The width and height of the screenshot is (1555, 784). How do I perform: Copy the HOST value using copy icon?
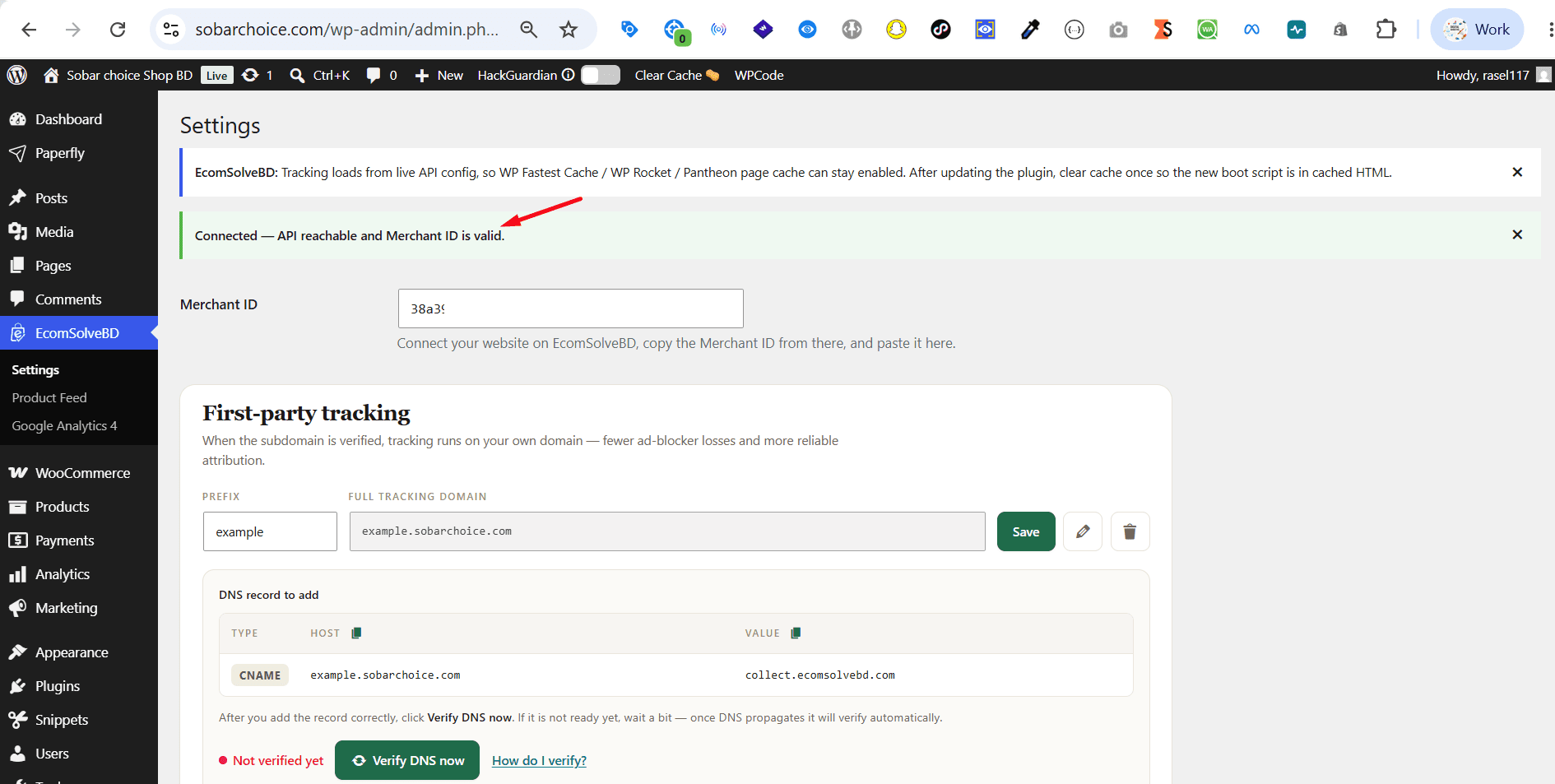coord(356,633)
